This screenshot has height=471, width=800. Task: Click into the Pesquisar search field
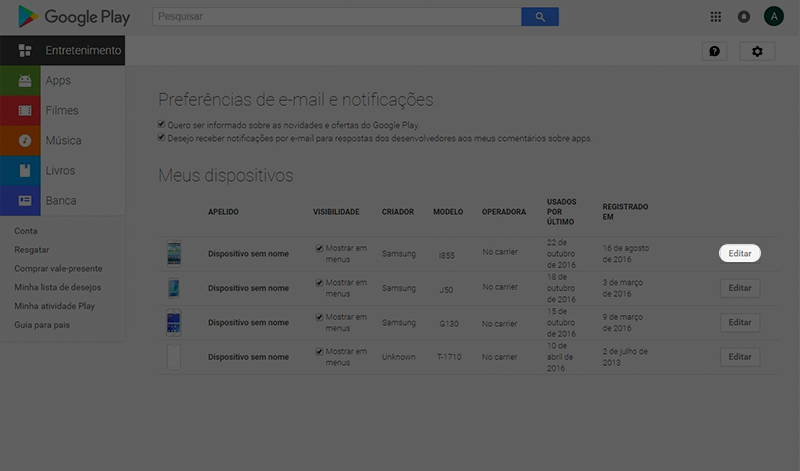tap(336, 17)
